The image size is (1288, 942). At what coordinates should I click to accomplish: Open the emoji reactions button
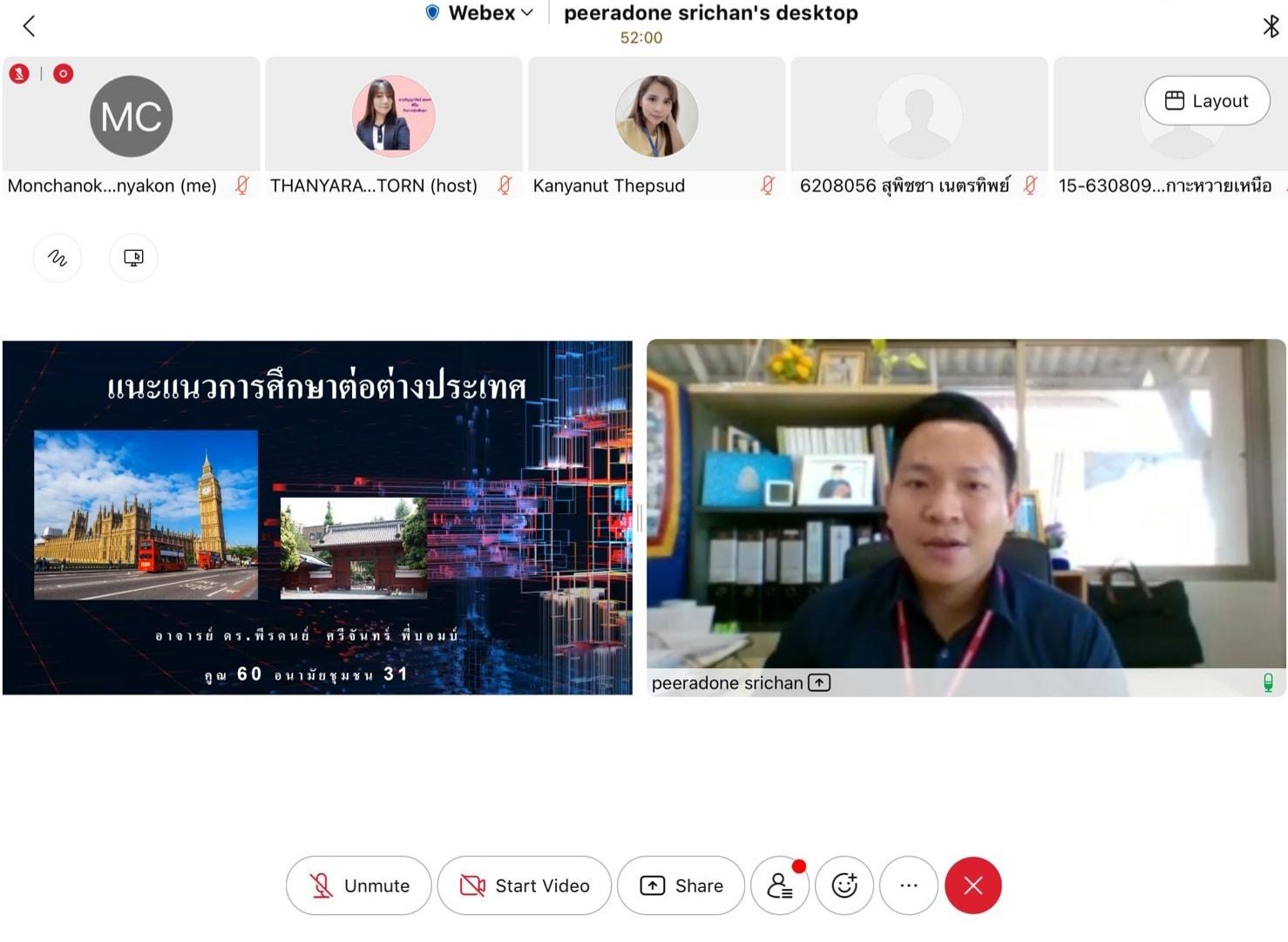844,885
